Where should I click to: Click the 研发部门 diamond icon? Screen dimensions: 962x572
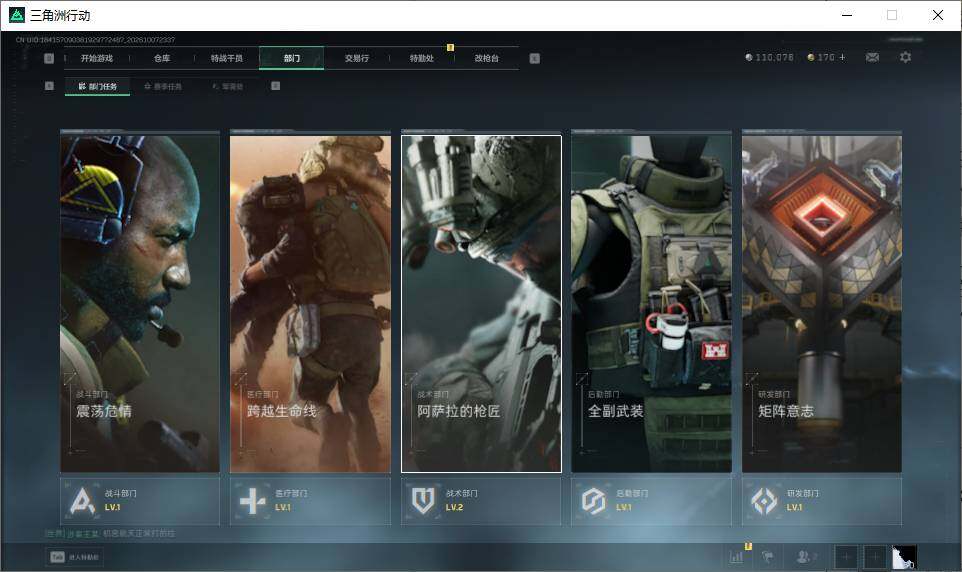pos(764,501)
